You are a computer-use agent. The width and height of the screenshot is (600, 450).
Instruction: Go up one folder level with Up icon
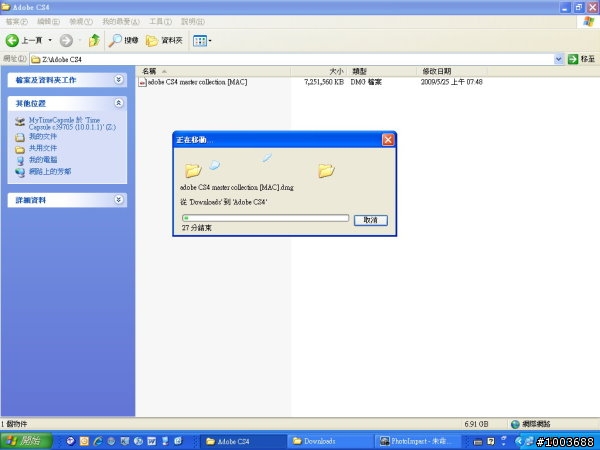(94, 40)
